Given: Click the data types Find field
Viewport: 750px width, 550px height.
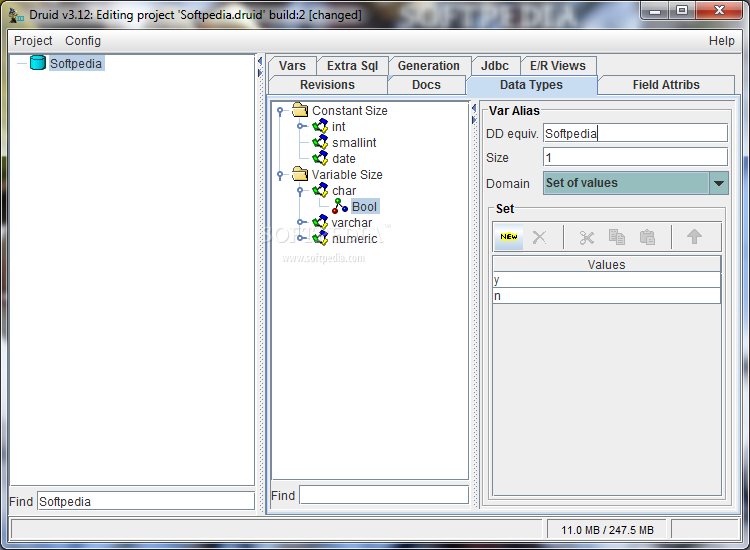Looking at the screenshot, I should [384, 495].
